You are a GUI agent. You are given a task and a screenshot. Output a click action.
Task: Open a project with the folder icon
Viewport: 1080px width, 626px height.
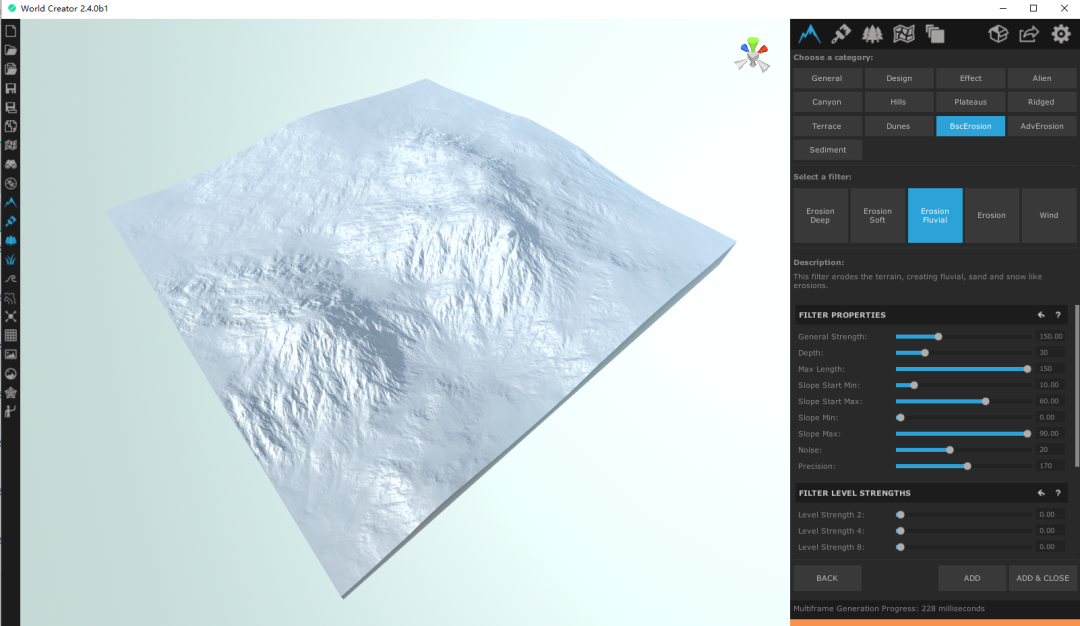pyautogui.click(x=10, y=50)
